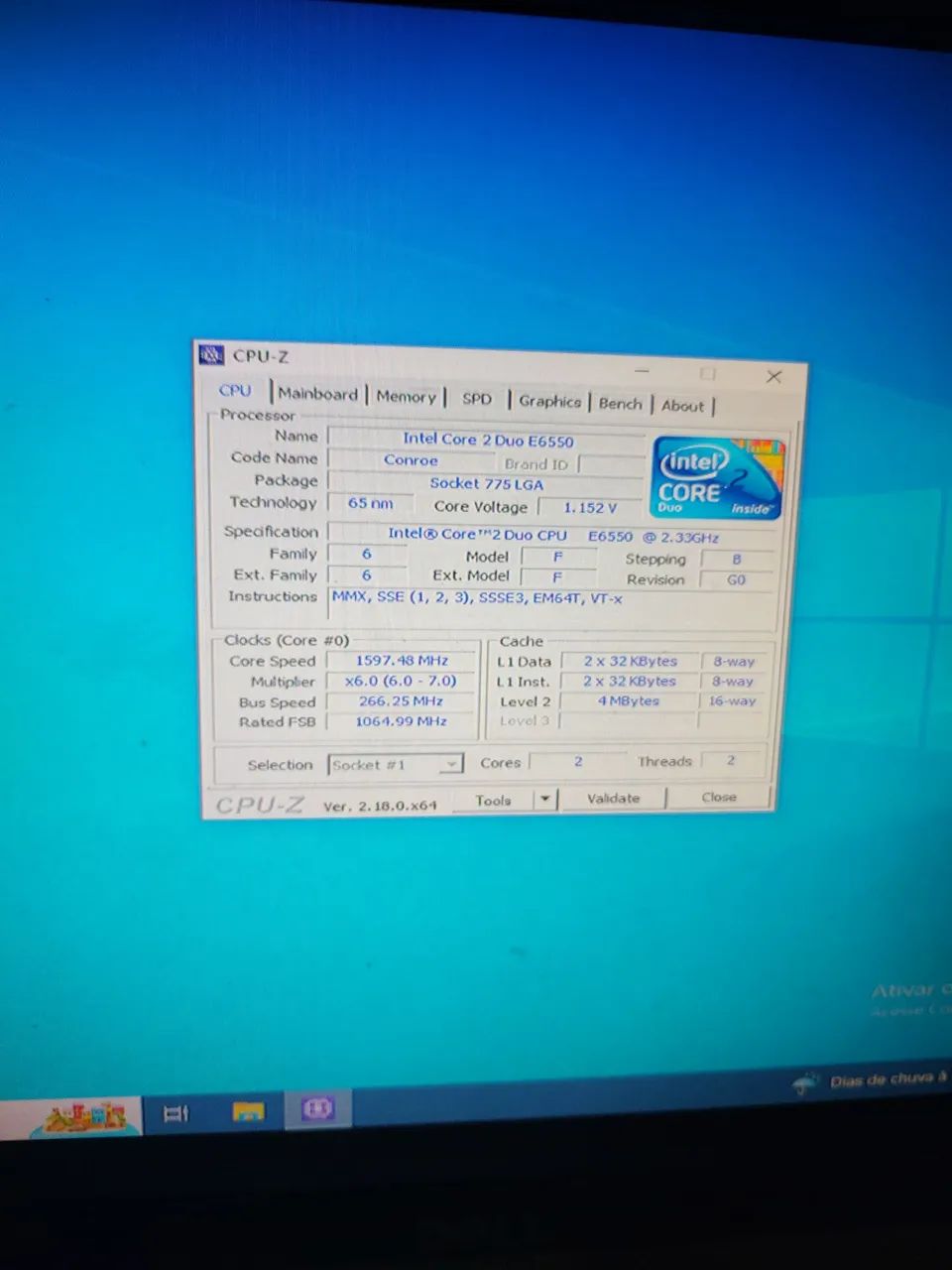Close the CPU-Z window with X
Image resolution: width=952 pixels, height=1270 pixels.
773,376
